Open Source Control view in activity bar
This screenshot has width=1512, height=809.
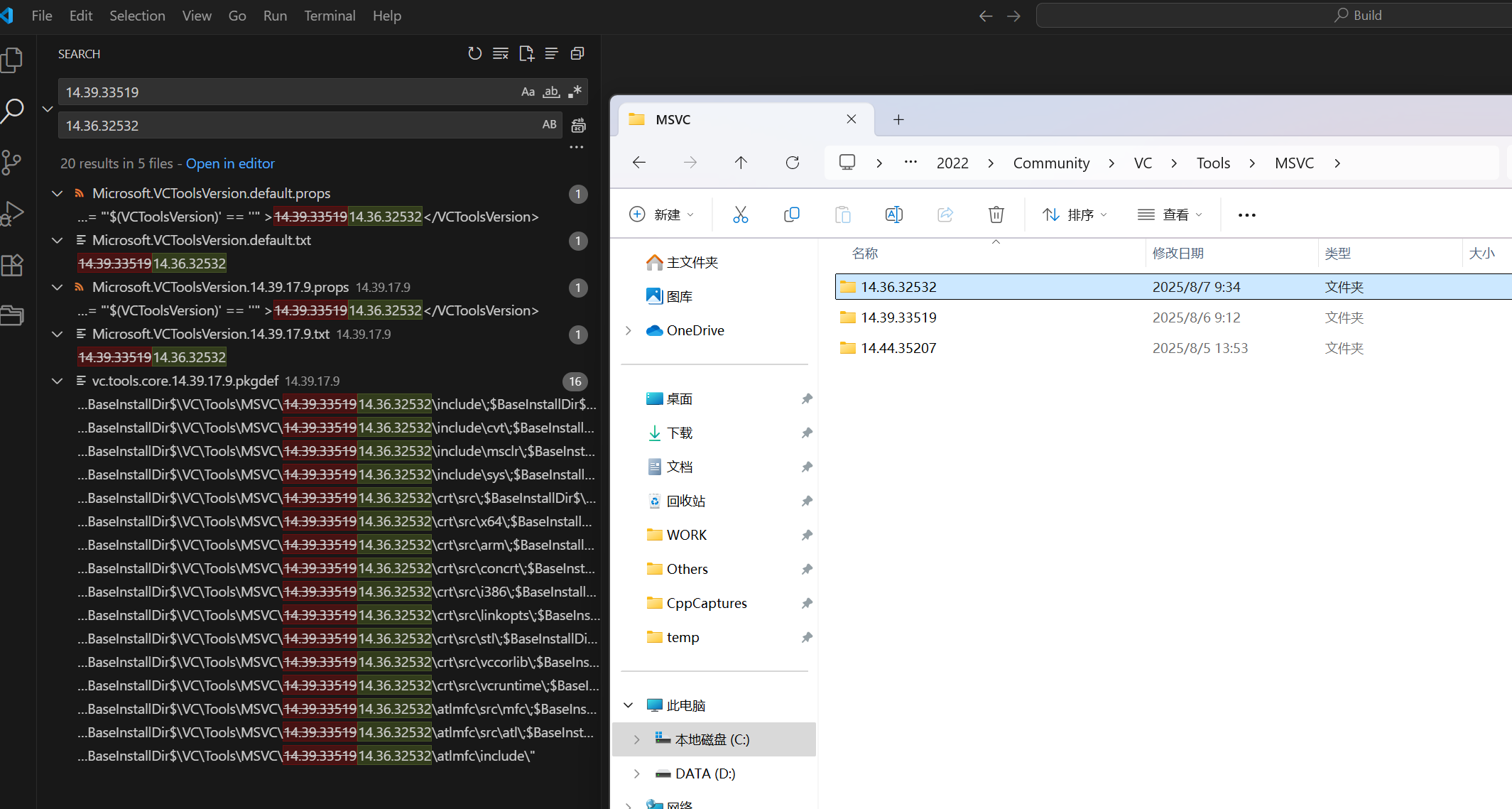(x=13, y=163)
